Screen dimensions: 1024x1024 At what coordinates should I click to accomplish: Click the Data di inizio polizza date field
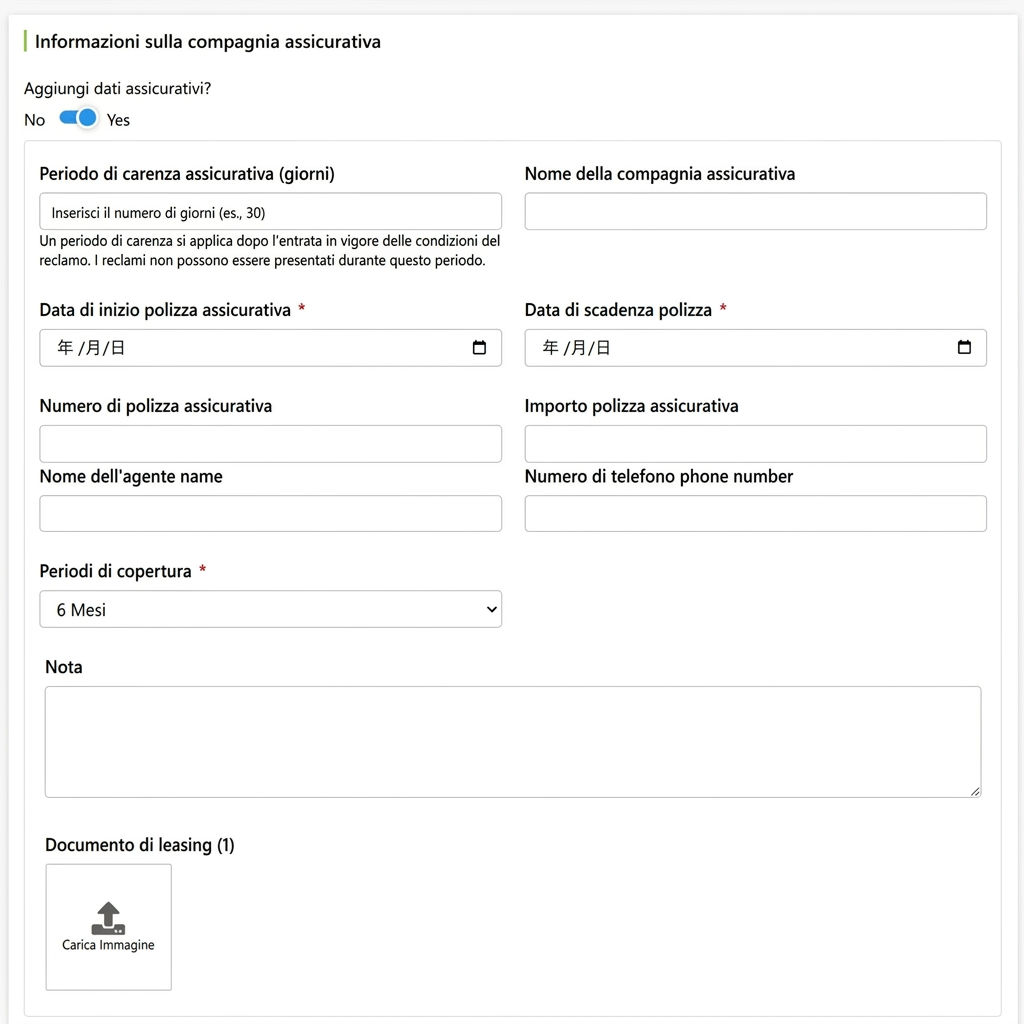(270, 348)
